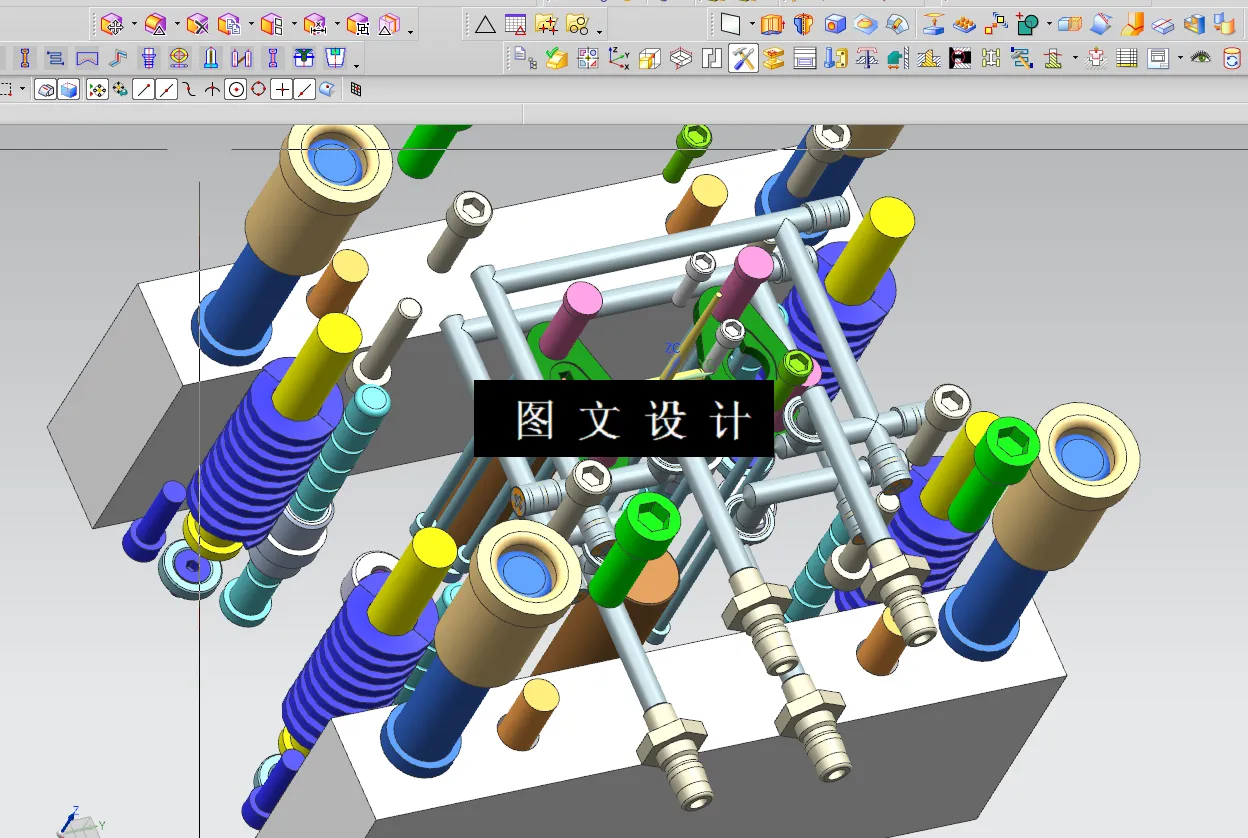Select the Line curve tool

(x=144, y=90)
